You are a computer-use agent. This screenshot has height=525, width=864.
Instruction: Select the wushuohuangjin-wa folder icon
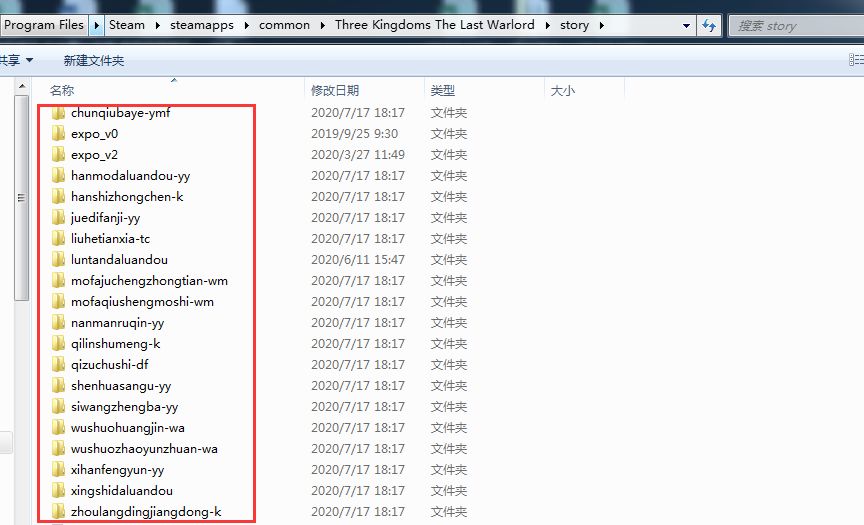(58, 427)
